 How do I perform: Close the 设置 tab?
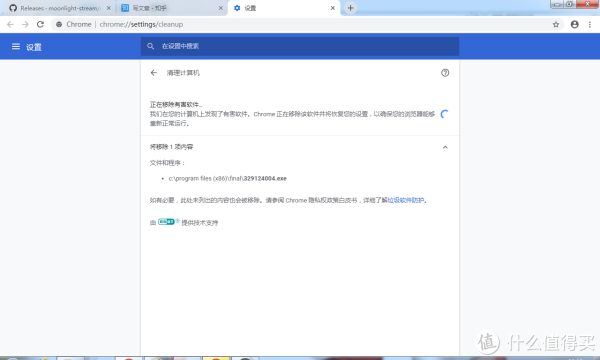[x=333, y=8]
